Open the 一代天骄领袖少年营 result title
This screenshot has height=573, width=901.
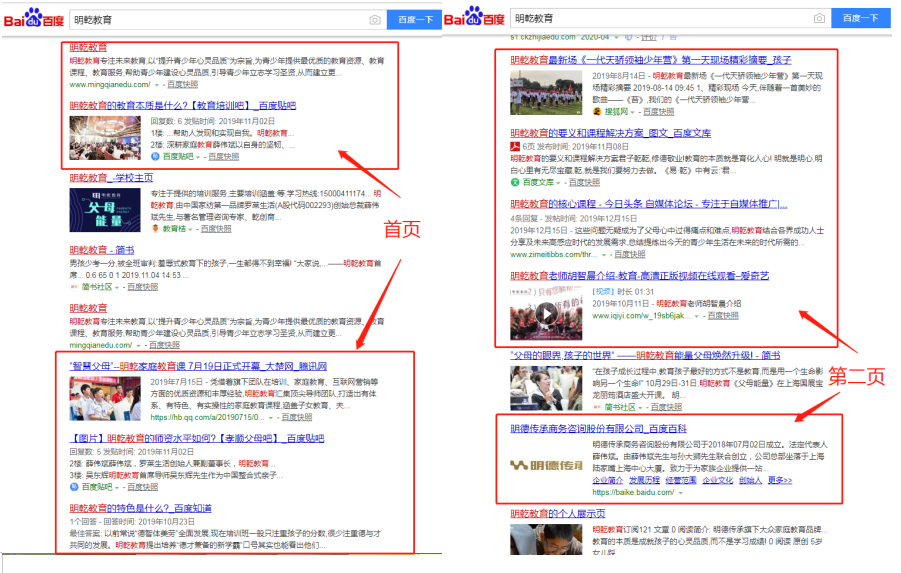(650, 60)
